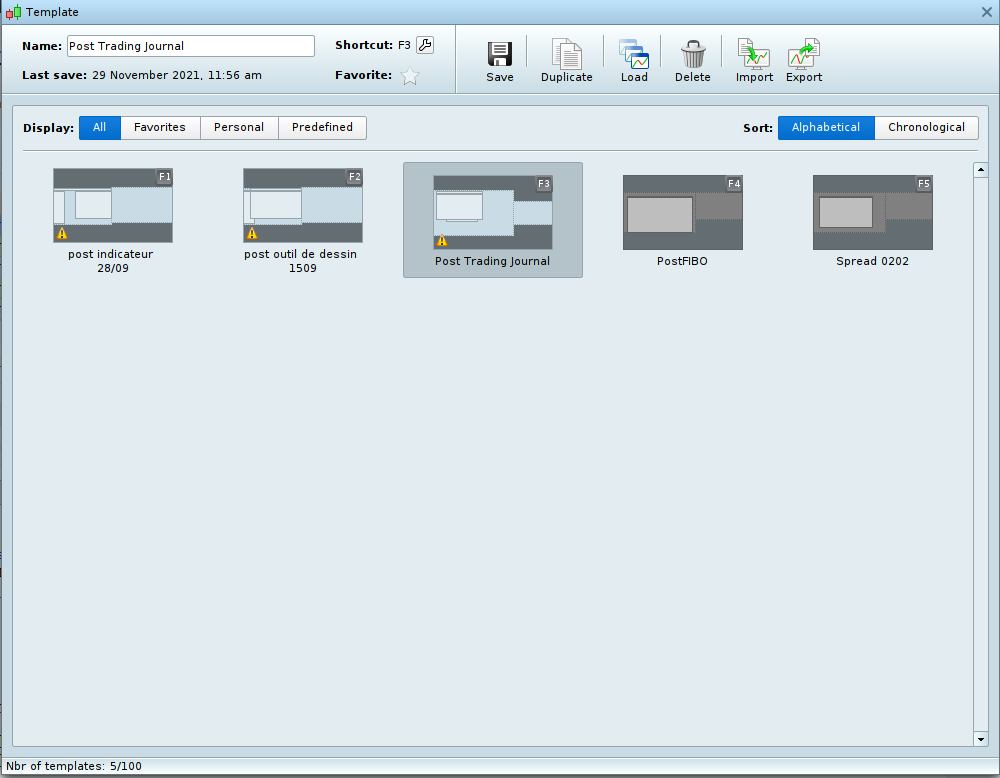Click the Save floppy disk icon
The image size is (1000, 778).
(x=499, y=55)
